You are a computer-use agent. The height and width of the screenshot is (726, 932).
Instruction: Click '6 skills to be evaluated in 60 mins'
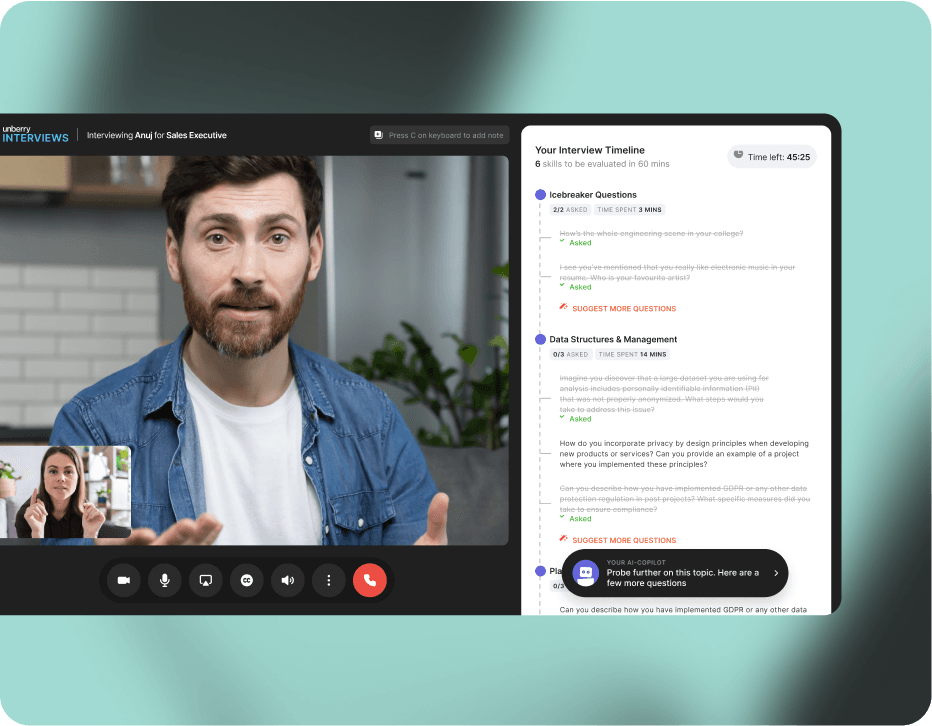602,164
